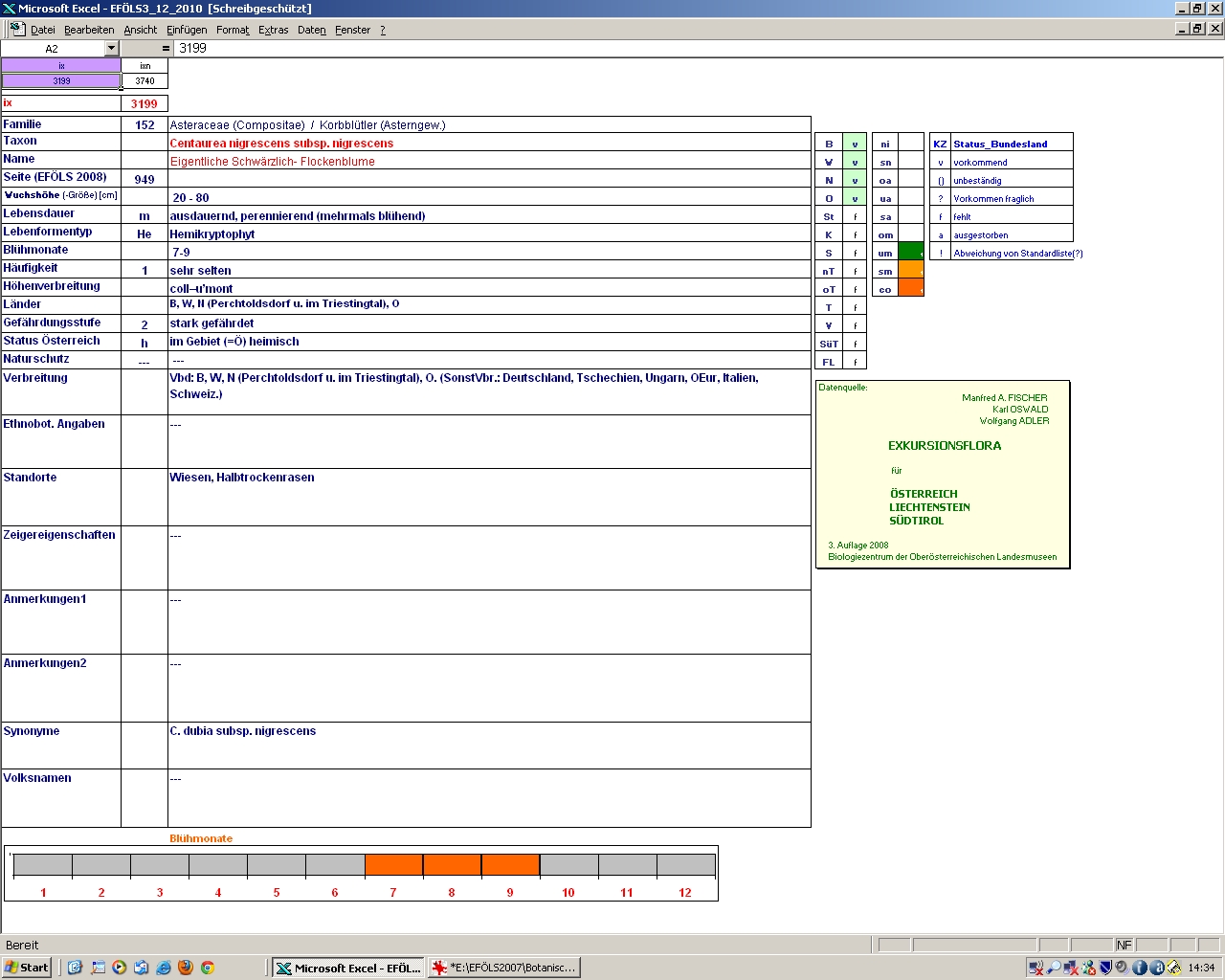Switch to the EFÖLS2007 Botanisc taskbar window
The height and width of the screenshot is (980, 1225).
tap(503, 968)
